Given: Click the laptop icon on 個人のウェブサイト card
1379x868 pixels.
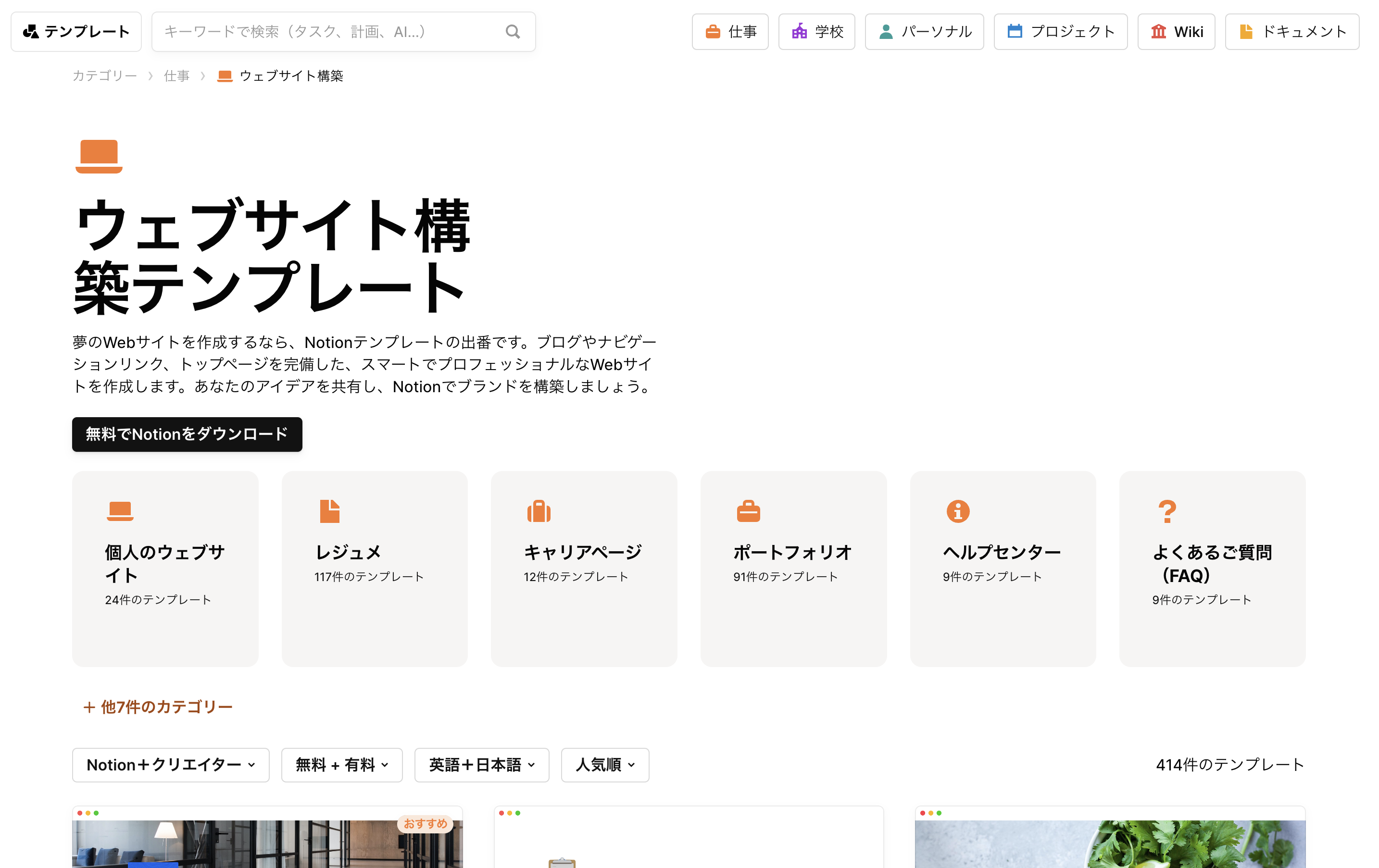Looking at the screenshot, I should 120,511.
